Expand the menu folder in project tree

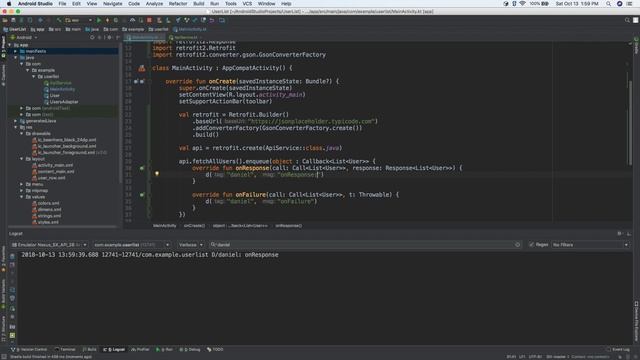point(22,184)
